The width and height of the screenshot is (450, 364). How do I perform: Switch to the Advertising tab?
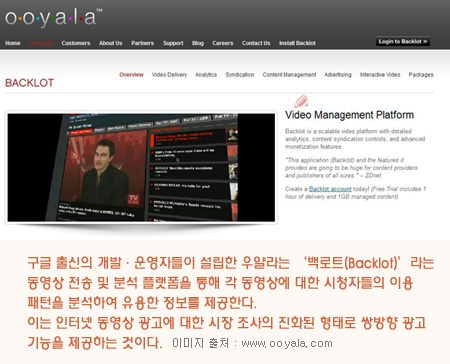pyautogui.click(x=338, y=75)
